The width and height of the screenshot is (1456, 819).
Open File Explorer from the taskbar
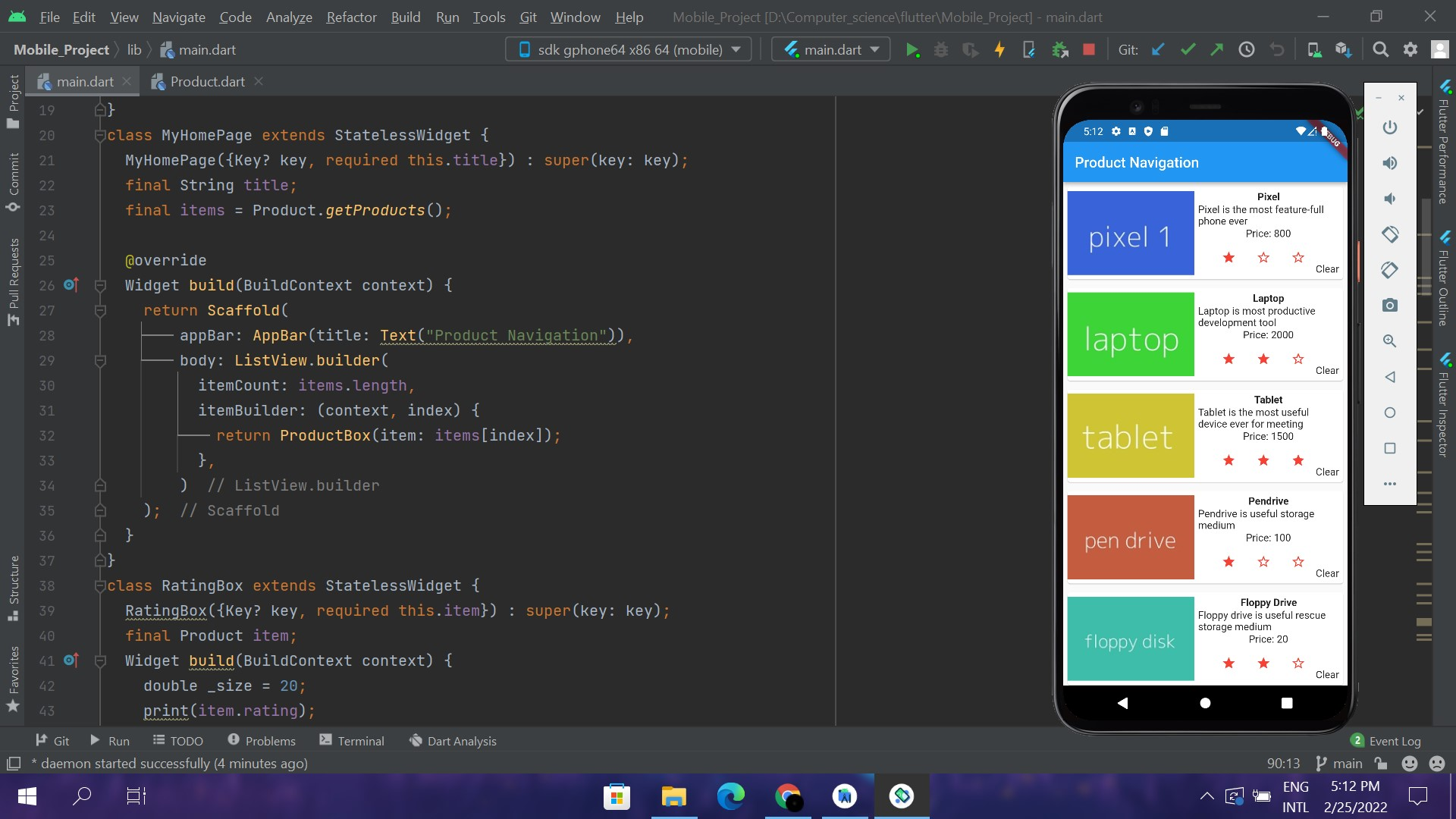673,796
